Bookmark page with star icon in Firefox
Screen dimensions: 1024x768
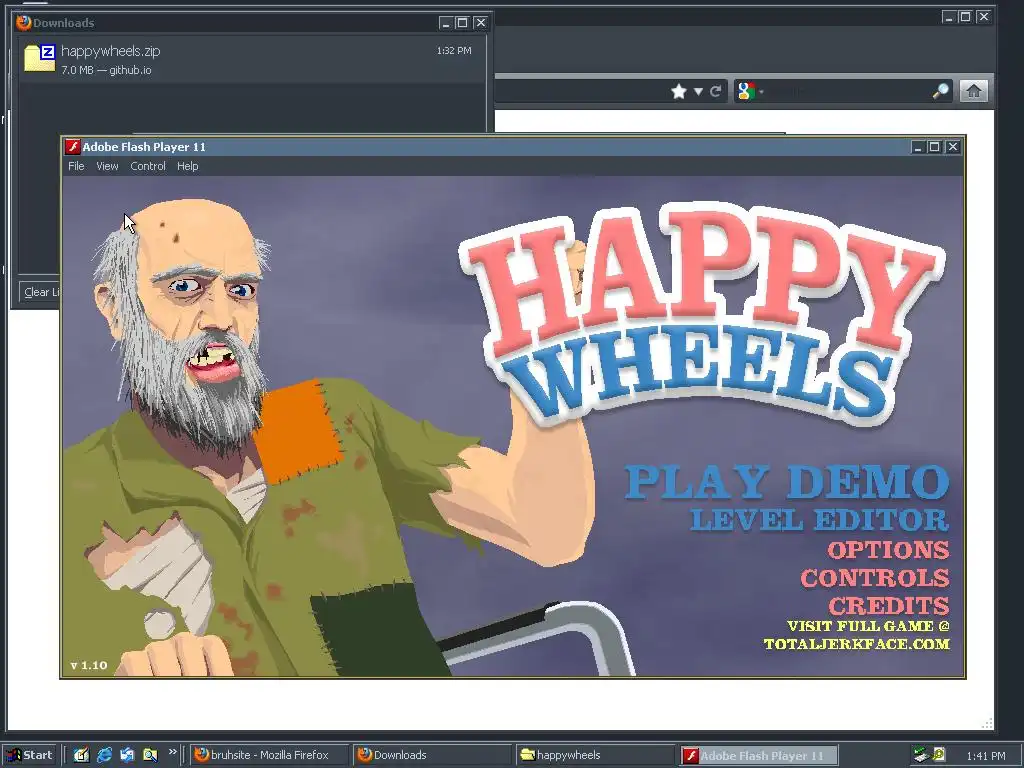(x=679, y=91)
